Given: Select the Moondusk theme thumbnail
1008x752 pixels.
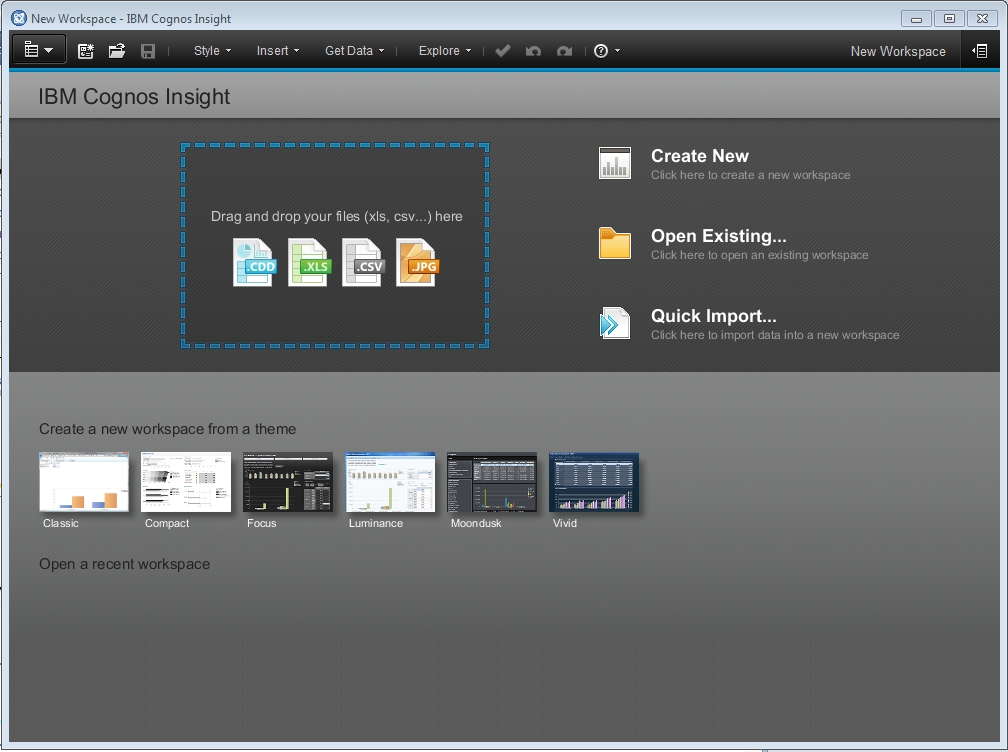Looking at the screenshot, I should tap(492, 482).
